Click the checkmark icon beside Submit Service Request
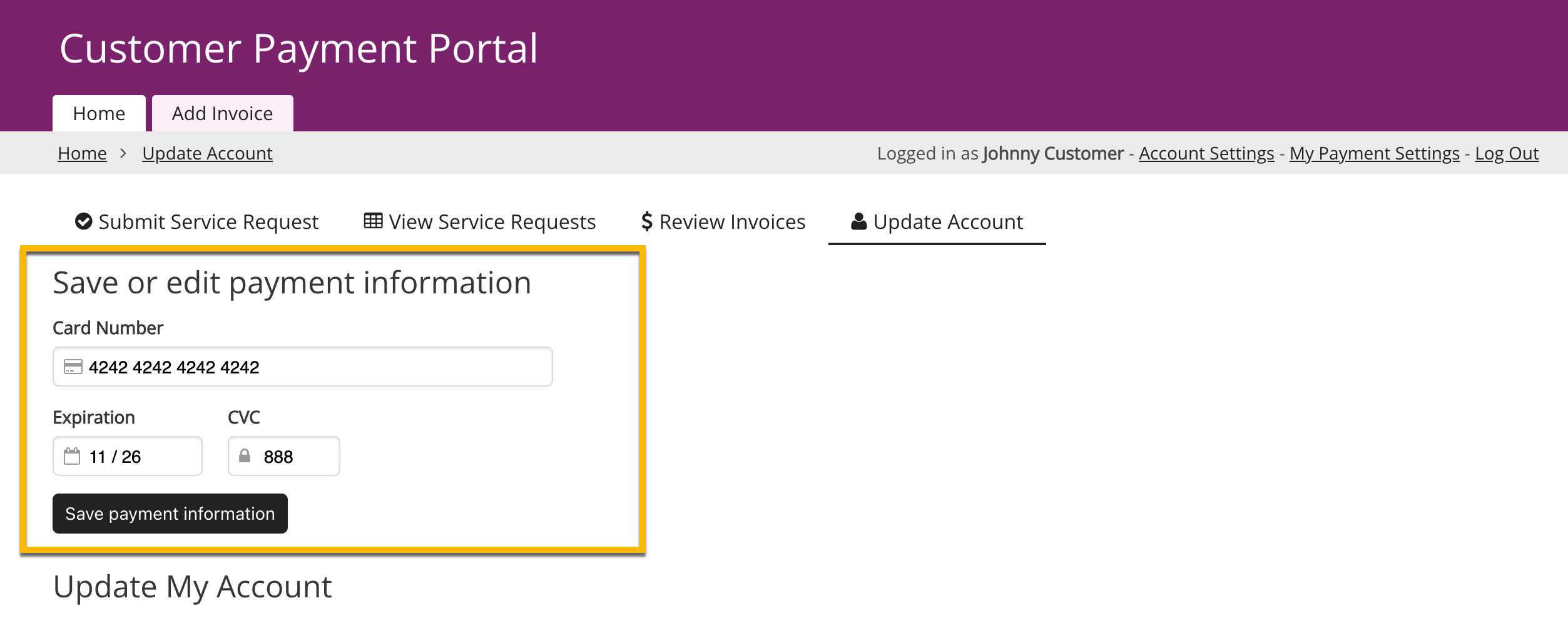 83,221
